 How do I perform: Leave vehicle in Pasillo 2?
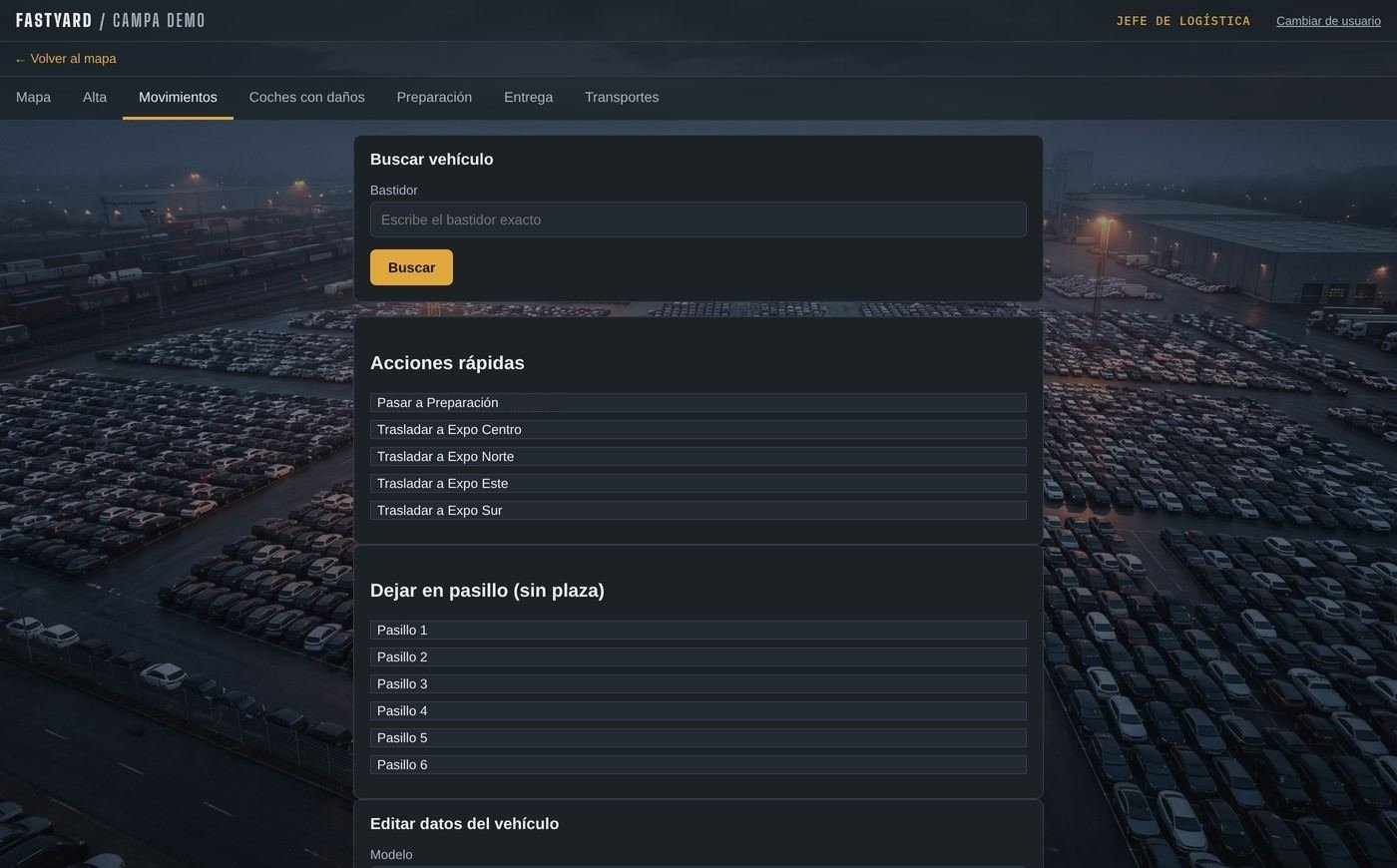click(x=698, y=657)
